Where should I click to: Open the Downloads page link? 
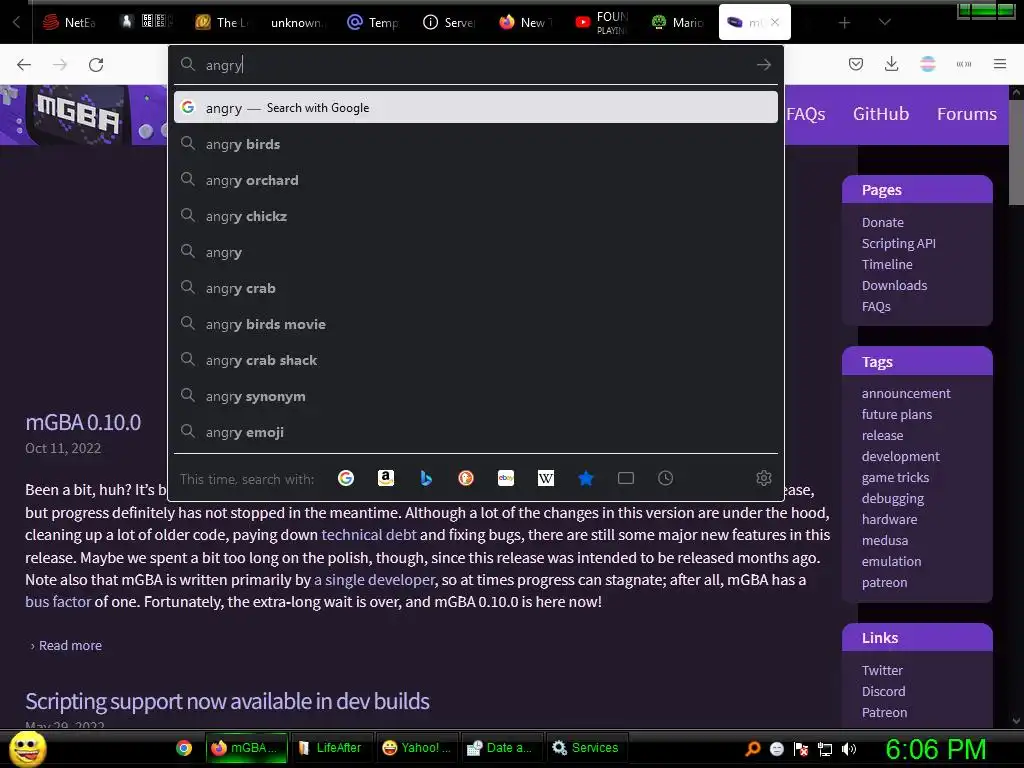tap(894, 285)
